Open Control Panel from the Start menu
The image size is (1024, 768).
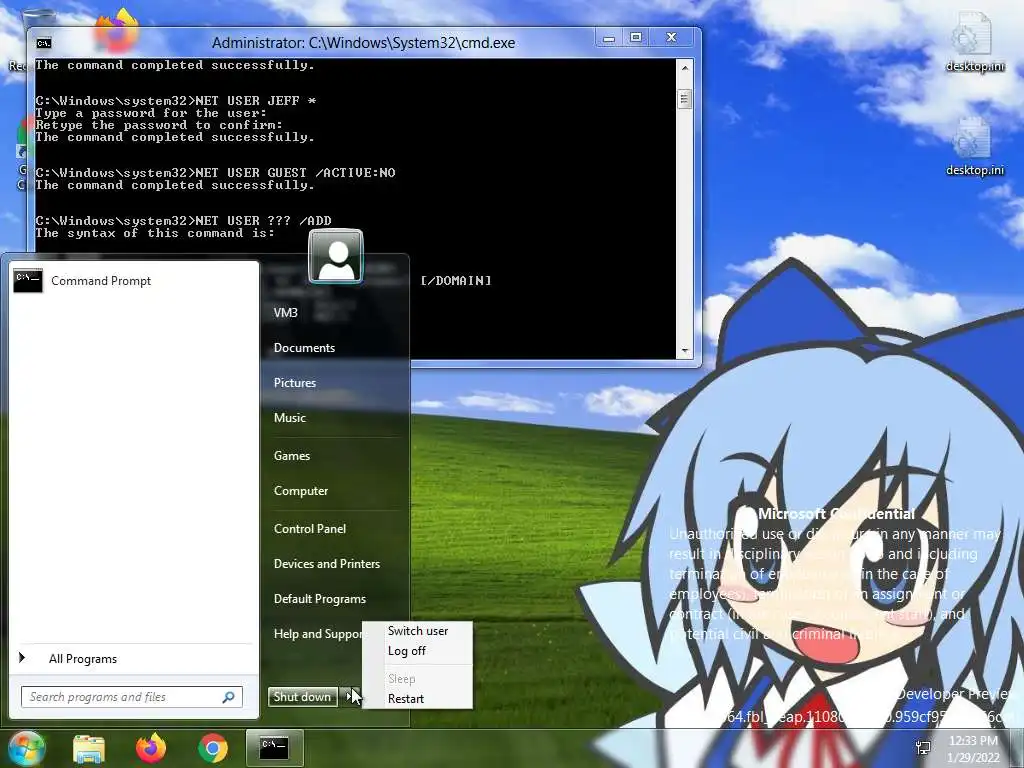(310, 529)
